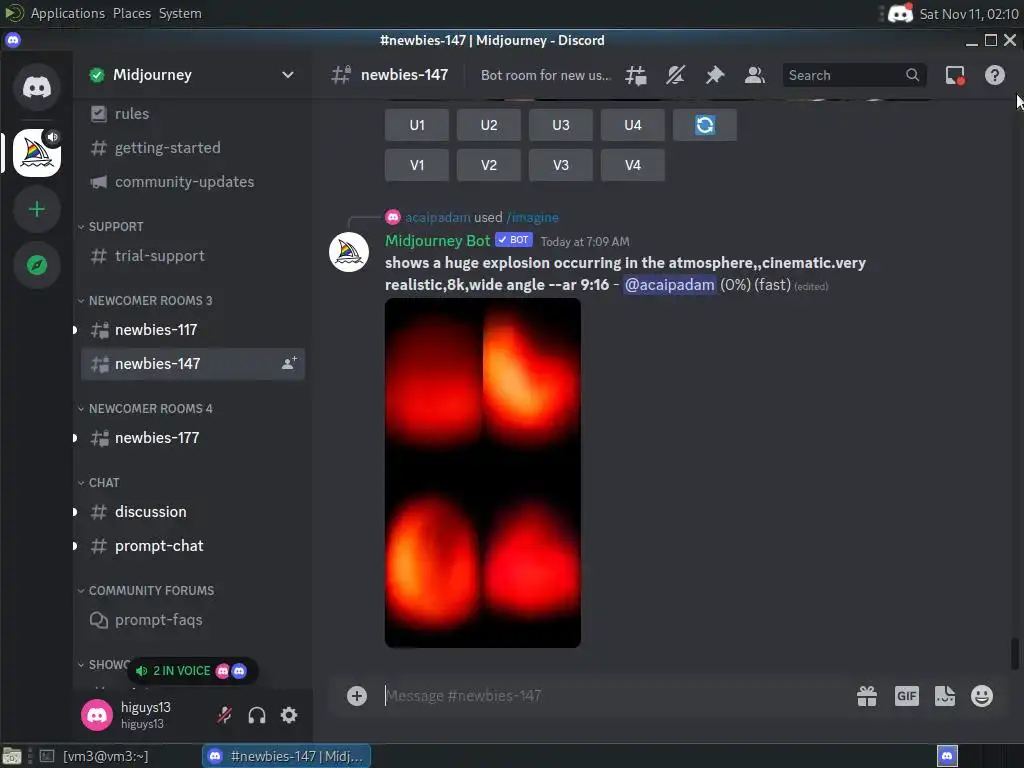
Task: Upscale image with U3 button
Action: (x=560, y=125)
